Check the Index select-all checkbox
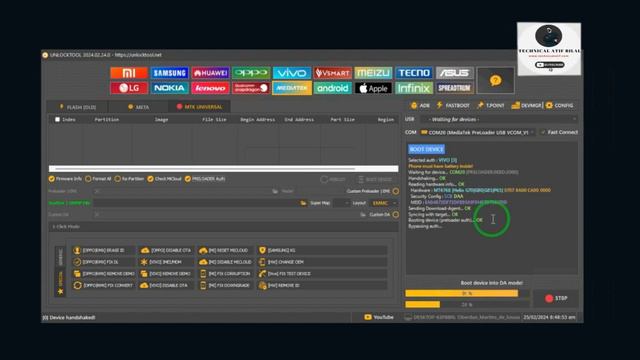The image size is (640, 360). coord(58,120)
